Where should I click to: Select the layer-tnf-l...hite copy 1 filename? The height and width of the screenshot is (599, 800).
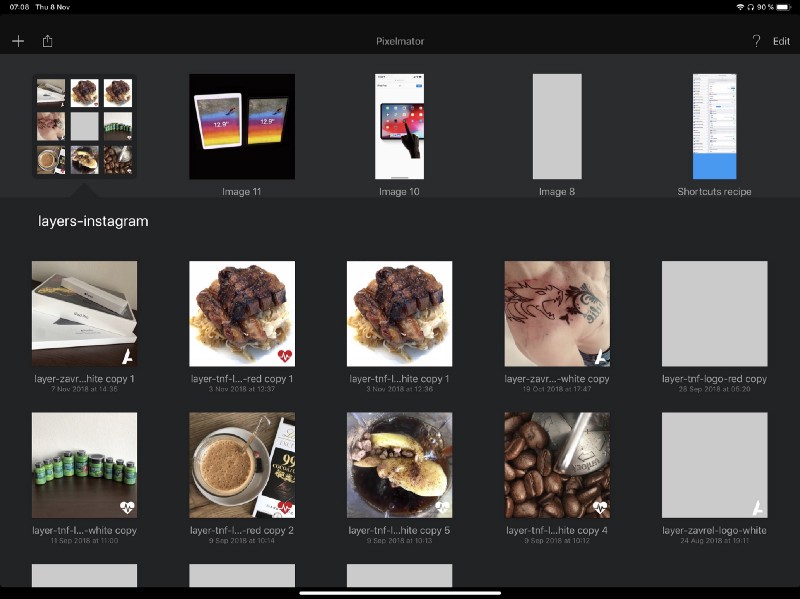pyautogui.click(x=399, y=379)
